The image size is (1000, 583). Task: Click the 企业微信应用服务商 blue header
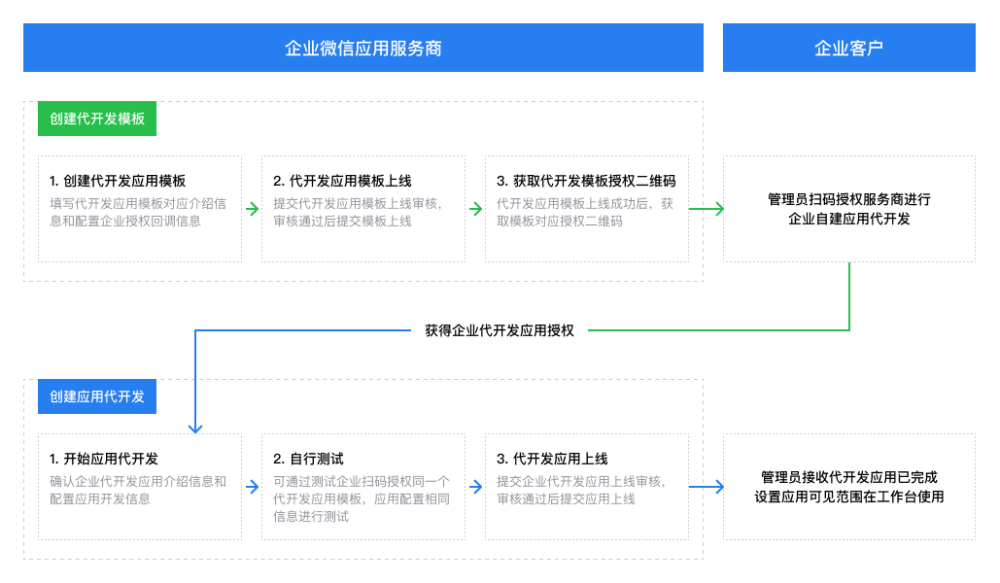[363, 48]
